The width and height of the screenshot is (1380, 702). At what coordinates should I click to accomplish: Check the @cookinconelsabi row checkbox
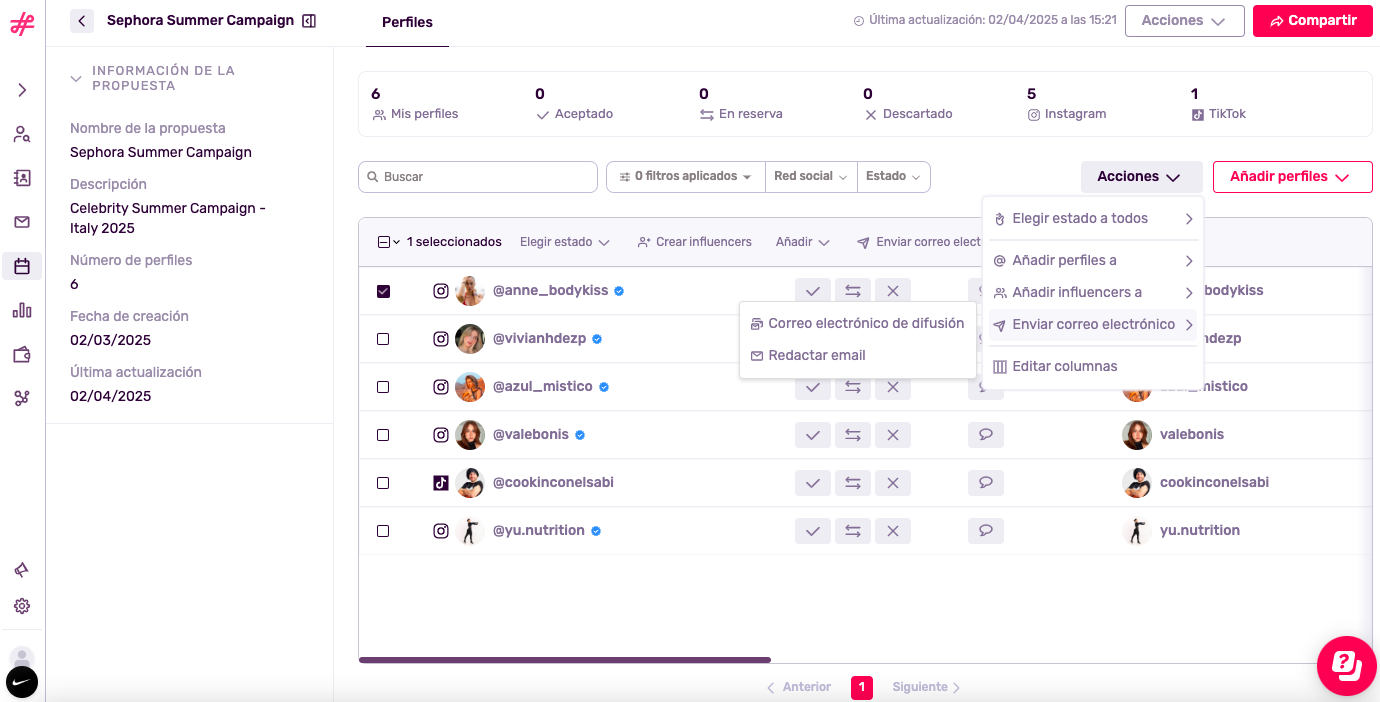[x=383, y=483]
